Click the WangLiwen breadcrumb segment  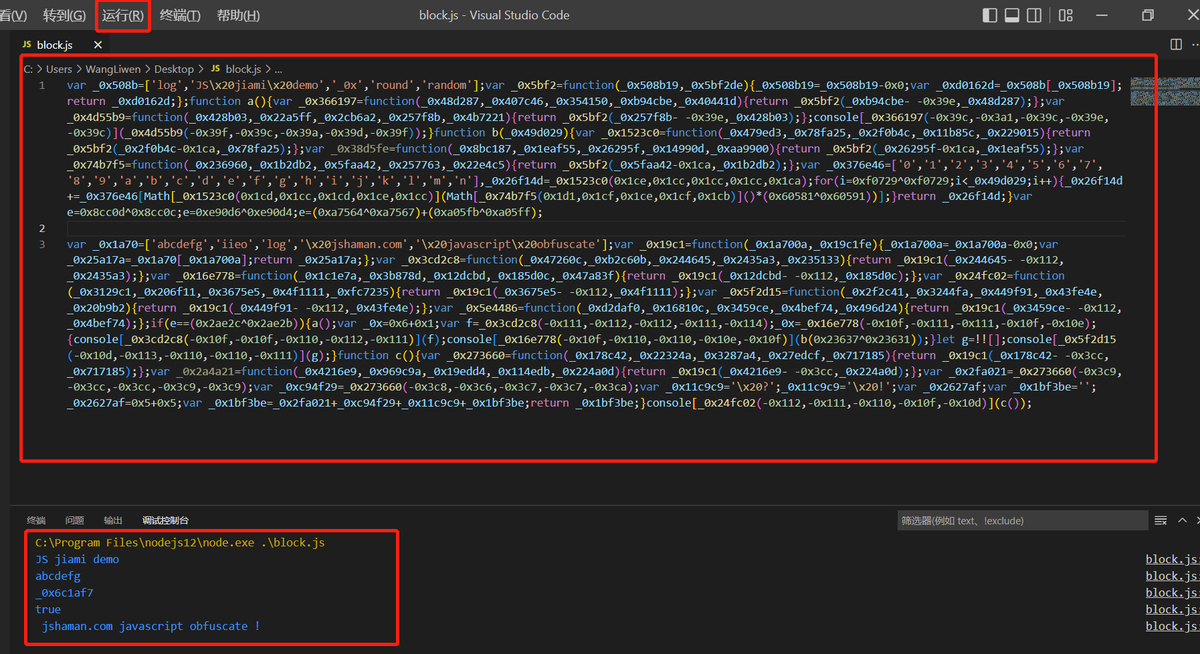(x=114, y=69)
